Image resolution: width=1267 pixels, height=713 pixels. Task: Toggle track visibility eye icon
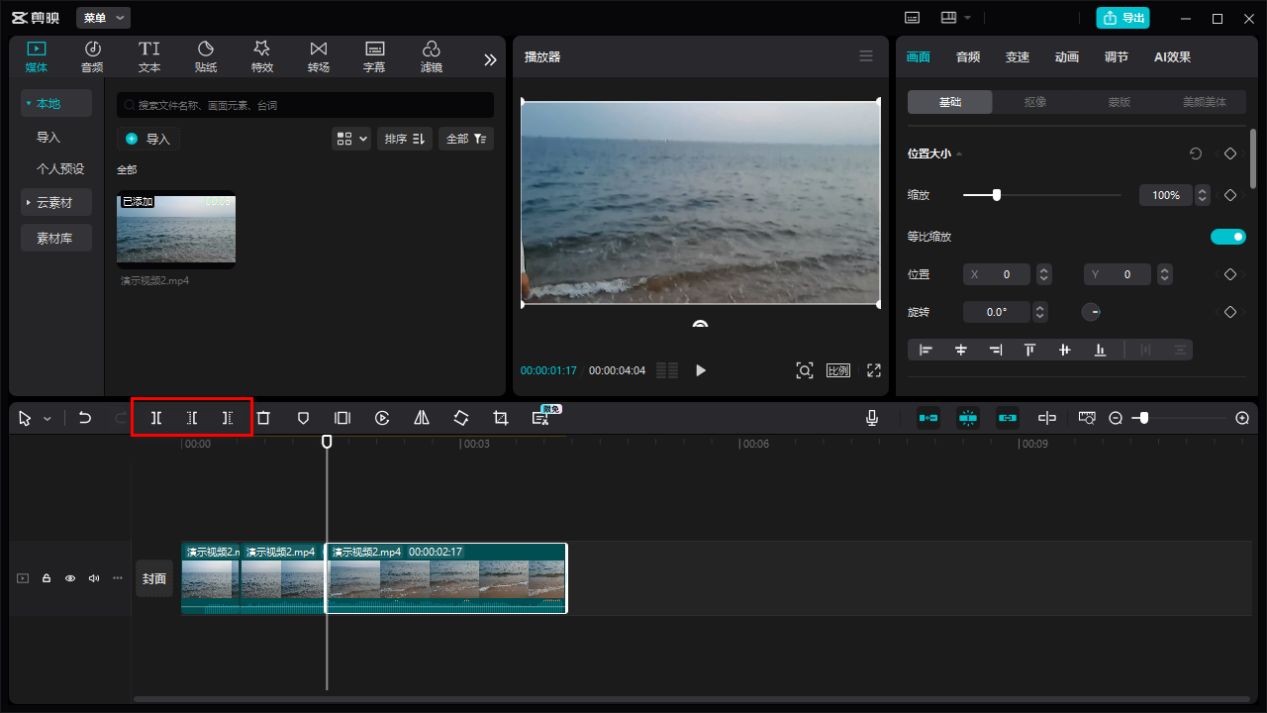(x=70, y=578)
